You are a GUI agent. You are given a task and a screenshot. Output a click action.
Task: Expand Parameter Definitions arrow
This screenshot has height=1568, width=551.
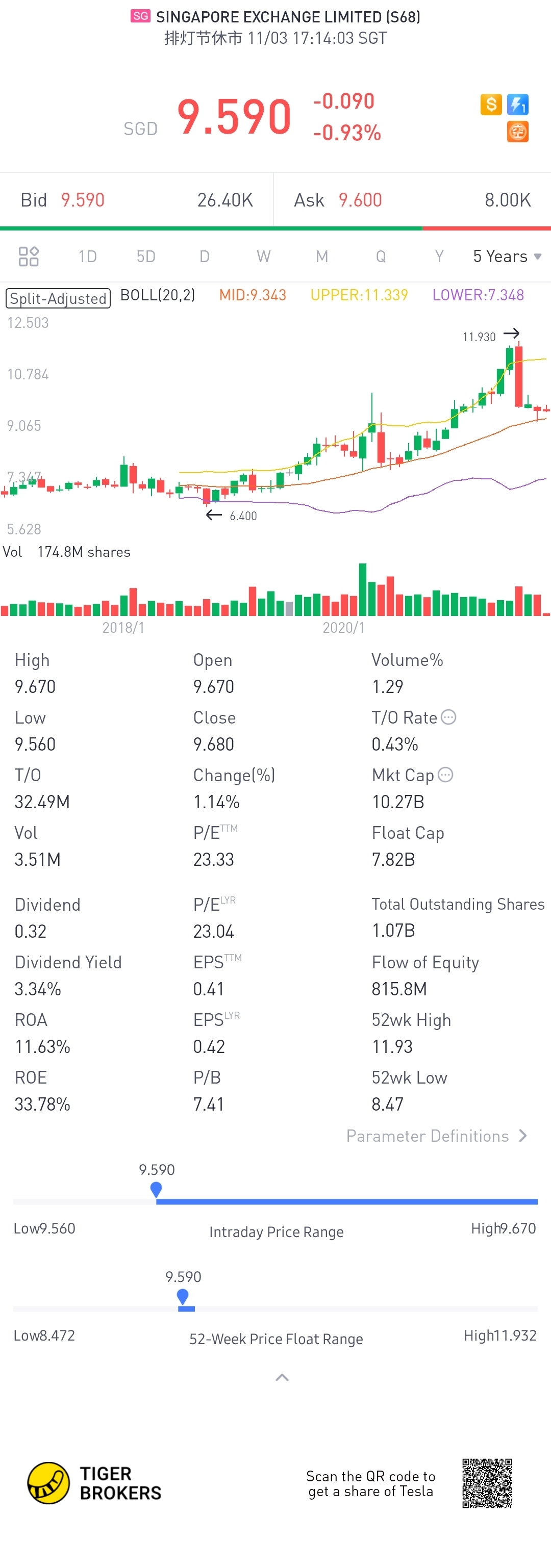[x=522, y=1136]
